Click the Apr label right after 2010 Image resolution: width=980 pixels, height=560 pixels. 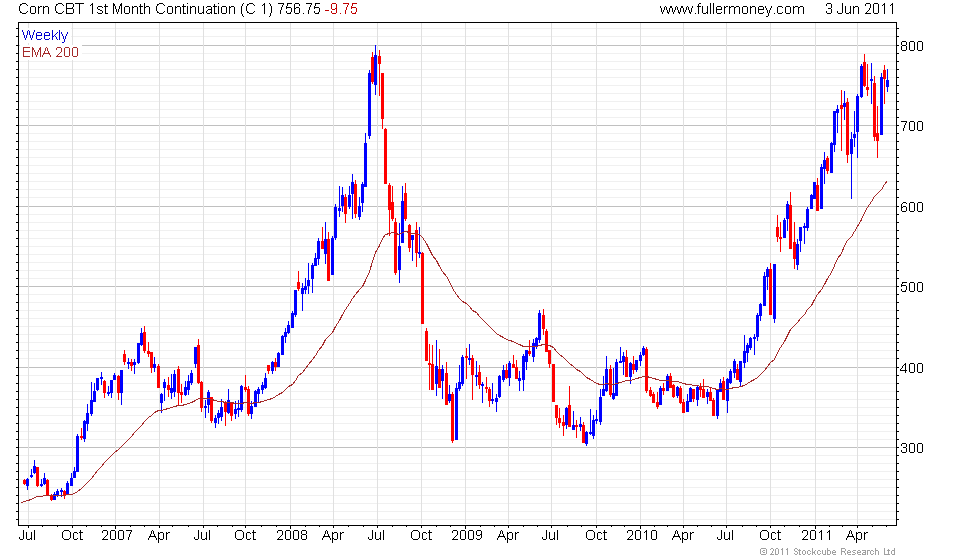pos(682,536)
